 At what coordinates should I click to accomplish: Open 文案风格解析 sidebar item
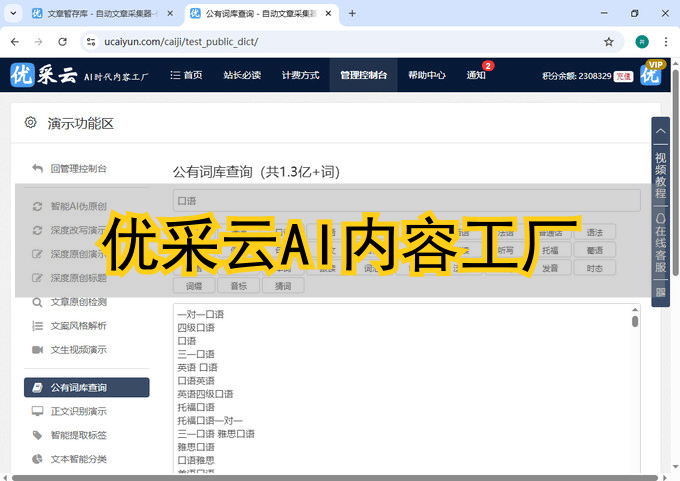(78, 325)
